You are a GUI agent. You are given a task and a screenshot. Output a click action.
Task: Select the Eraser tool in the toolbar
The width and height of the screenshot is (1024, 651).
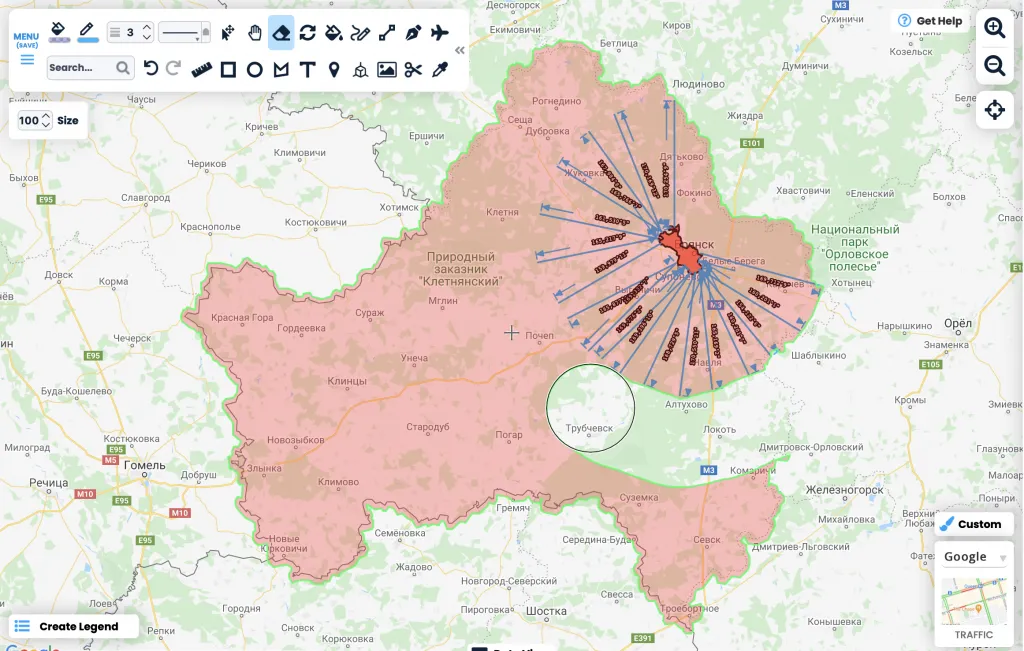281,32
